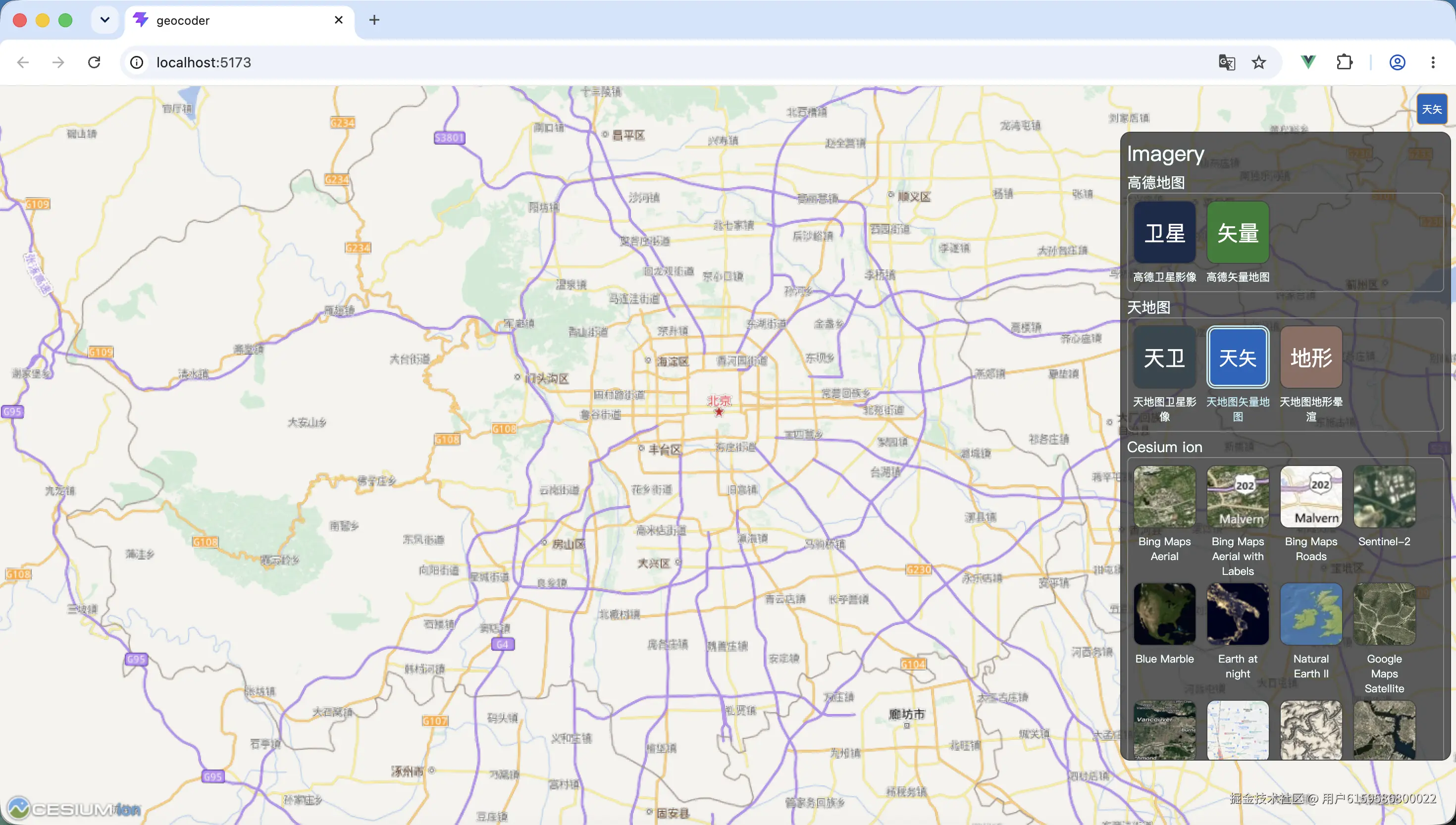1456x825 pixels.
Task: Select the Vancouver aerial imagery thumbnail
Action: (x=1164, y=730)
